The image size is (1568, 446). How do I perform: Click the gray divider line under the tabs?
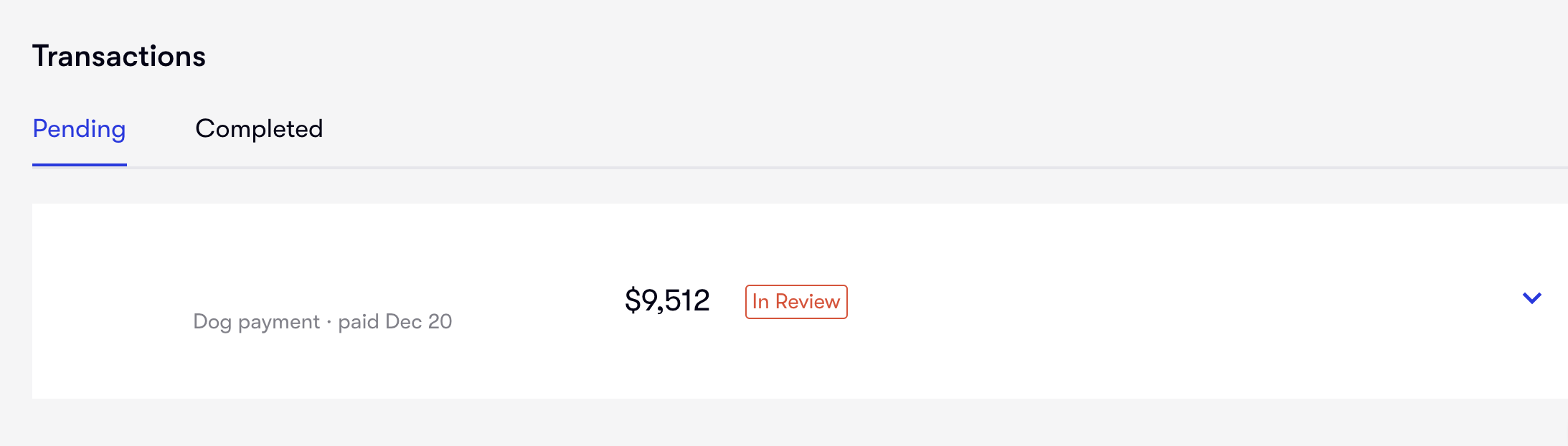pos(861,168)
